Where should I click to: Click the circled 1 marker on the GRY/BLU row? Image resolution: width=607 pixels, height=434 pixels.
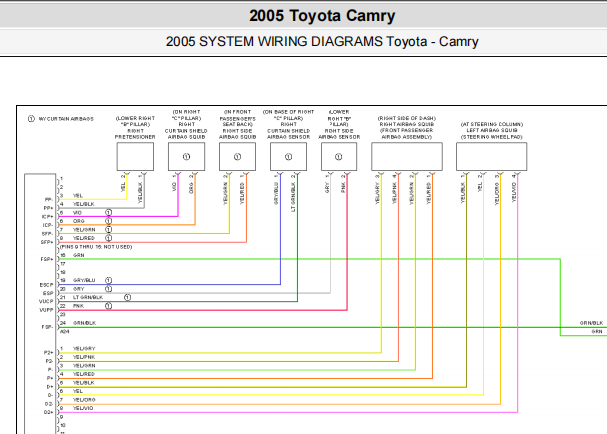click(x=108, y=280)
